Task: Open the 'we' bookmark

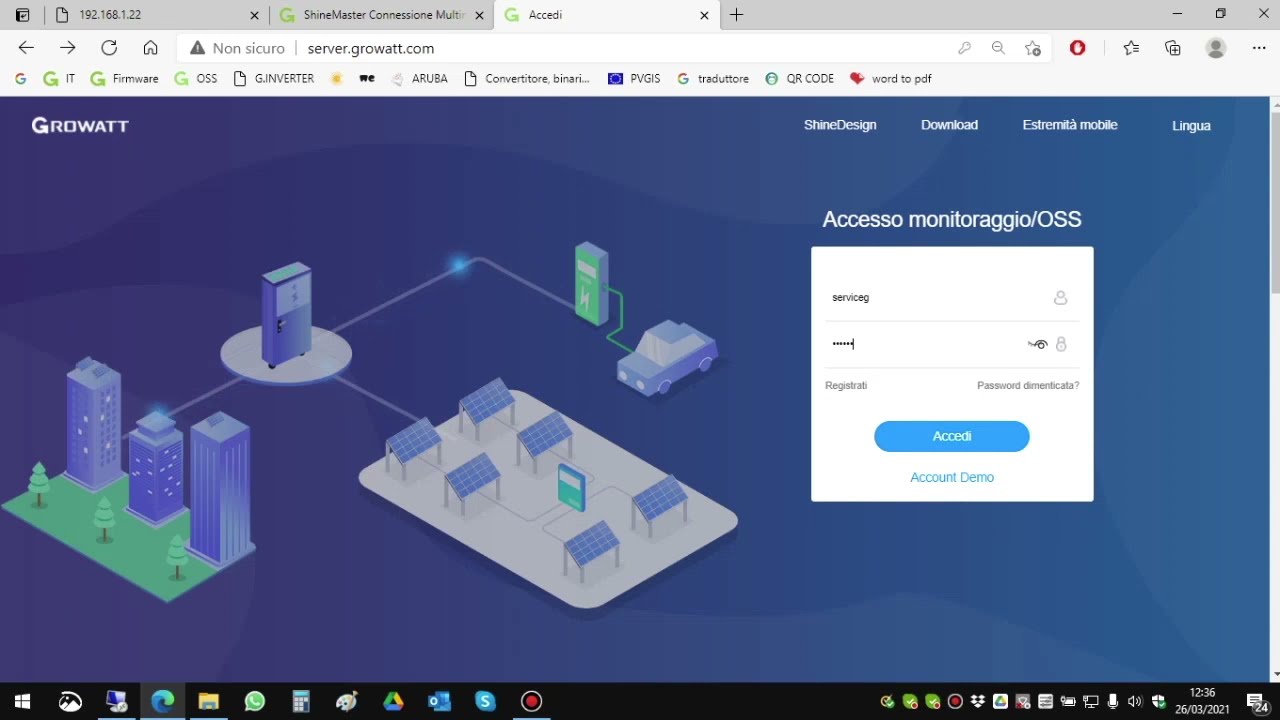Action: pos(367,78)
